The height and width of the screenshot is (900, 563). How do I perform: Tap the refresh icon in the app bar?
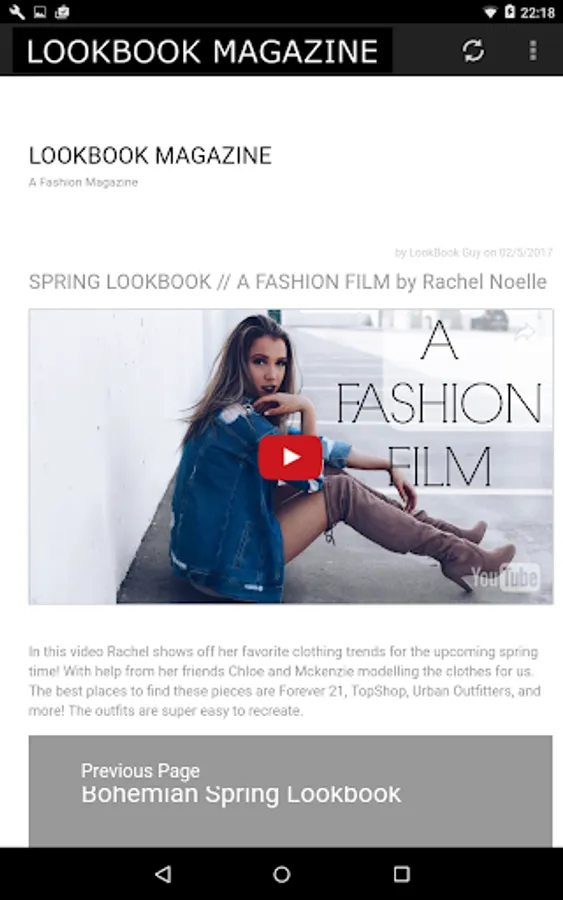pos(473,51)
